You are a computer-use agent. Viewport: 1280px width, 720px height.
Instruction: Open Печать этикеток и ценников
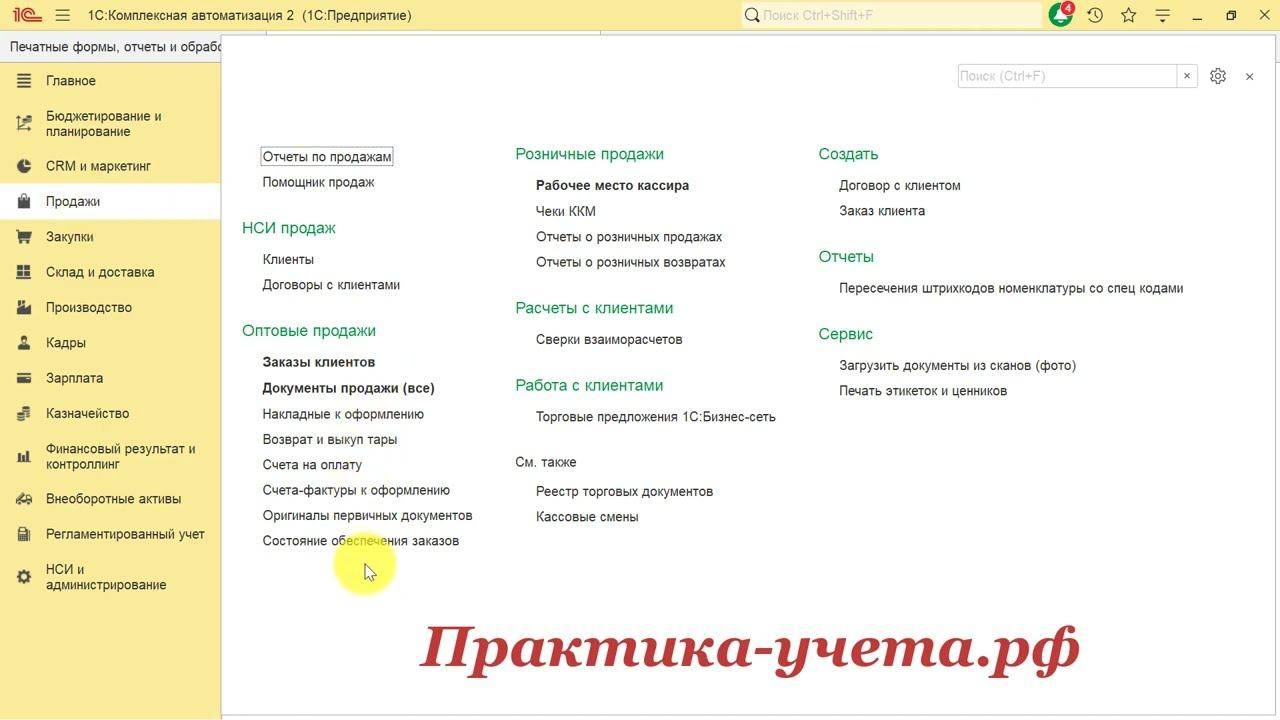[x=923, y=391]
